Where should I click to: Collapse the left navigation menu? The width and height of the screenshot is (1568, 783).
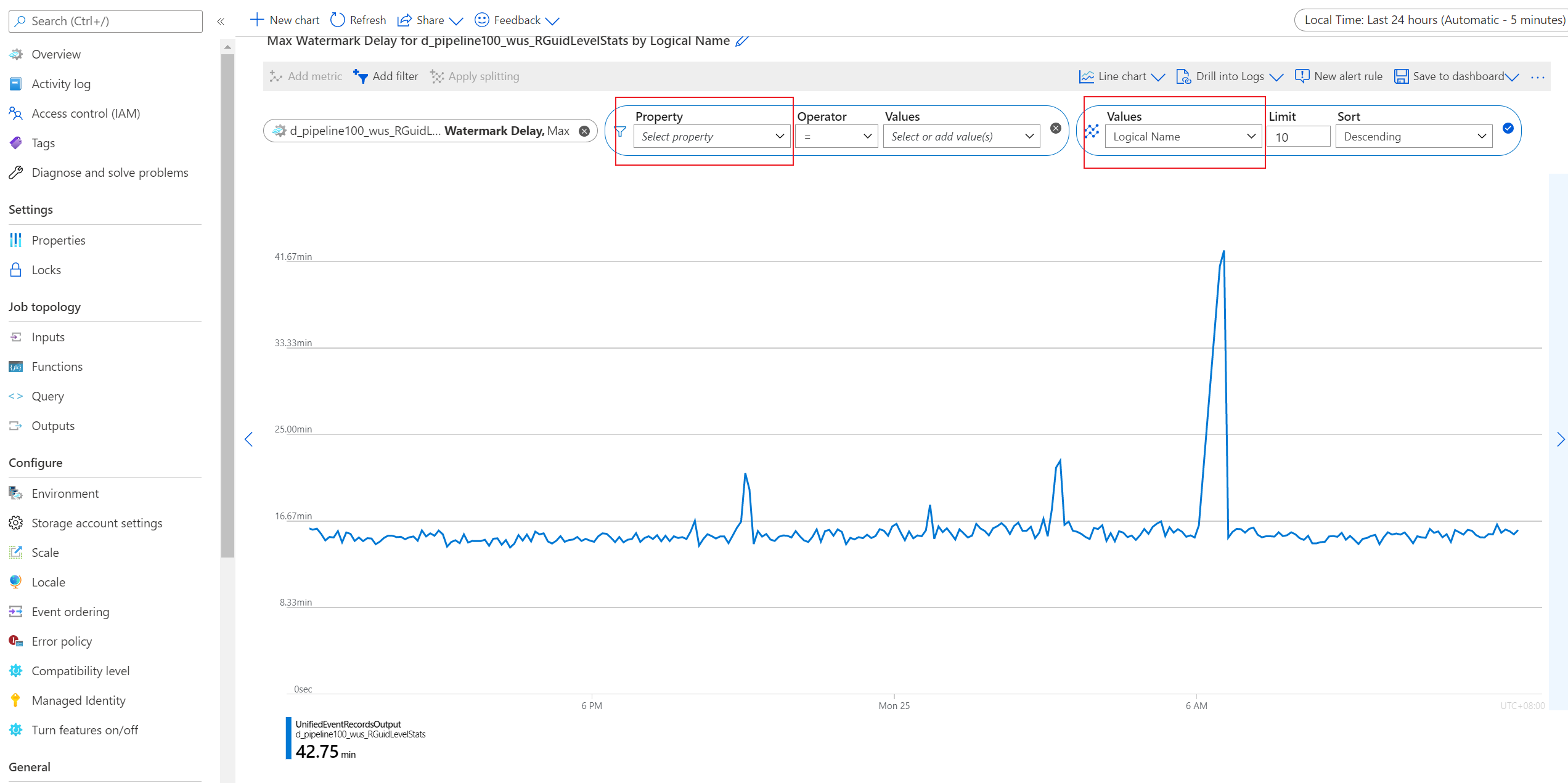point(221,22)
